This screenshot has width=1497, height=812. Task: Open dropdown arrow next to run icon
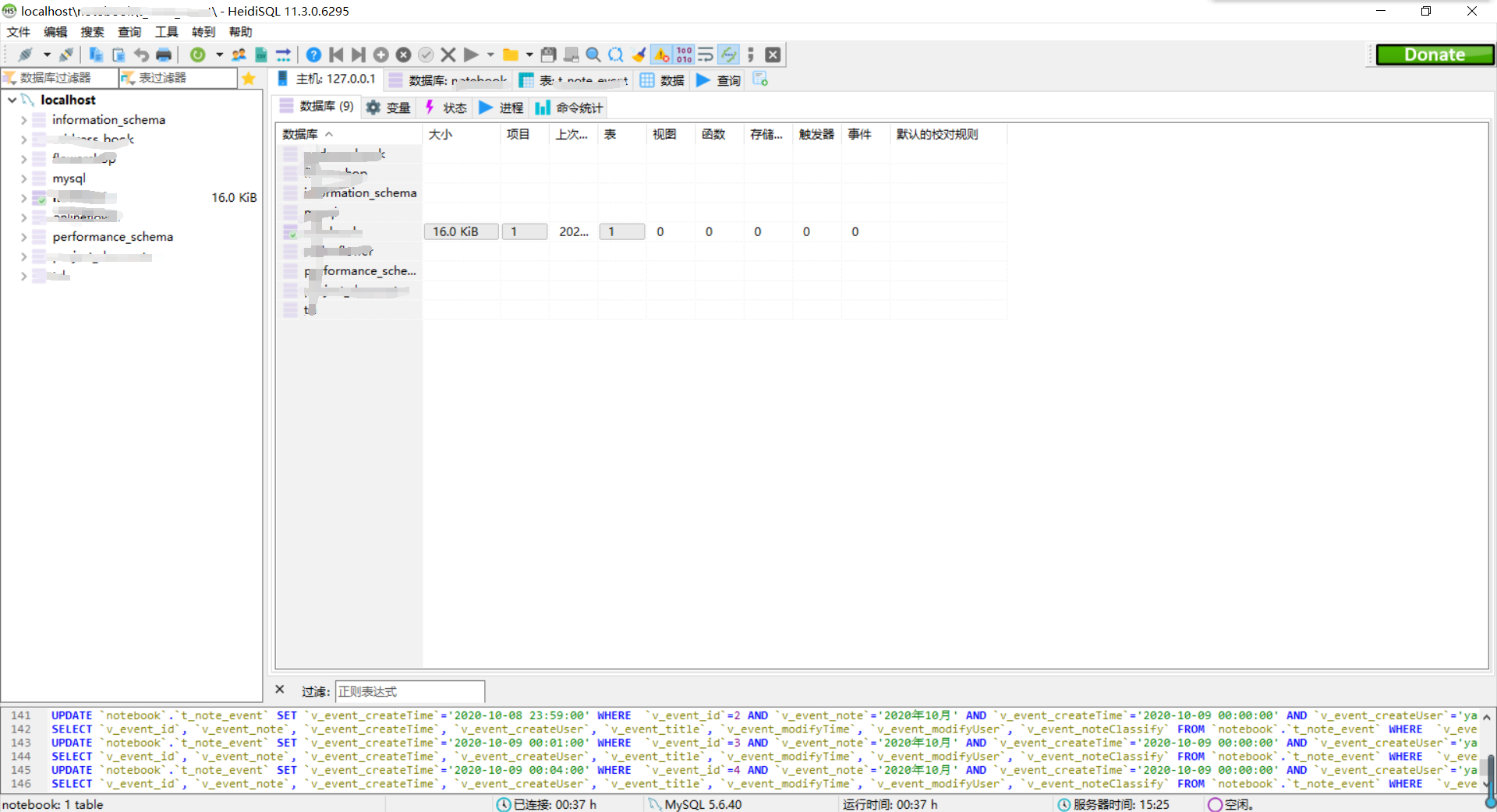point(490,55)
